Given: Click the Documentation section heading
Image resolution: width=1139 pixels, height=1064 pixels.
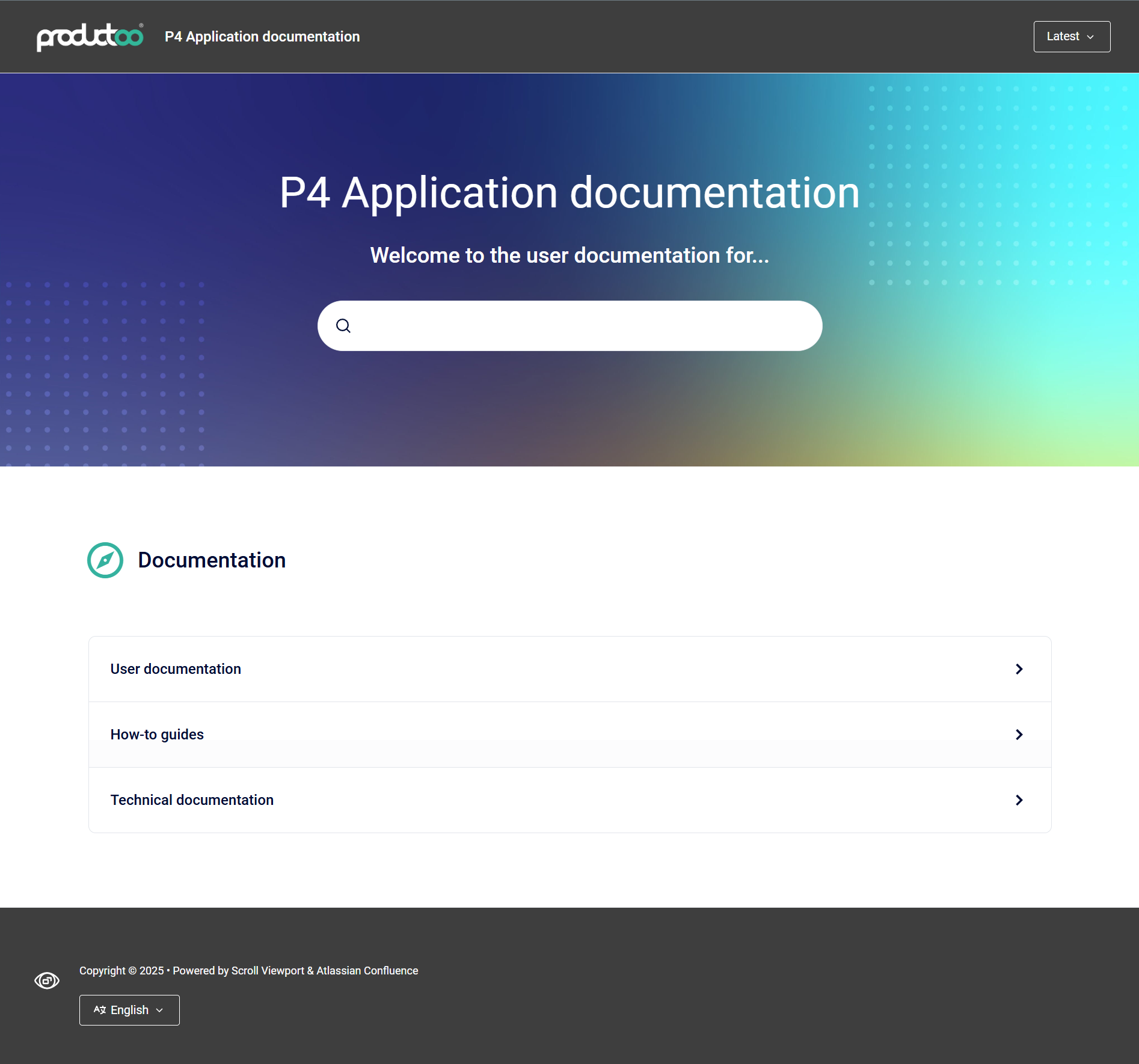Looking at the screenshot, I should pyautogui.click(x=212, y=560).
